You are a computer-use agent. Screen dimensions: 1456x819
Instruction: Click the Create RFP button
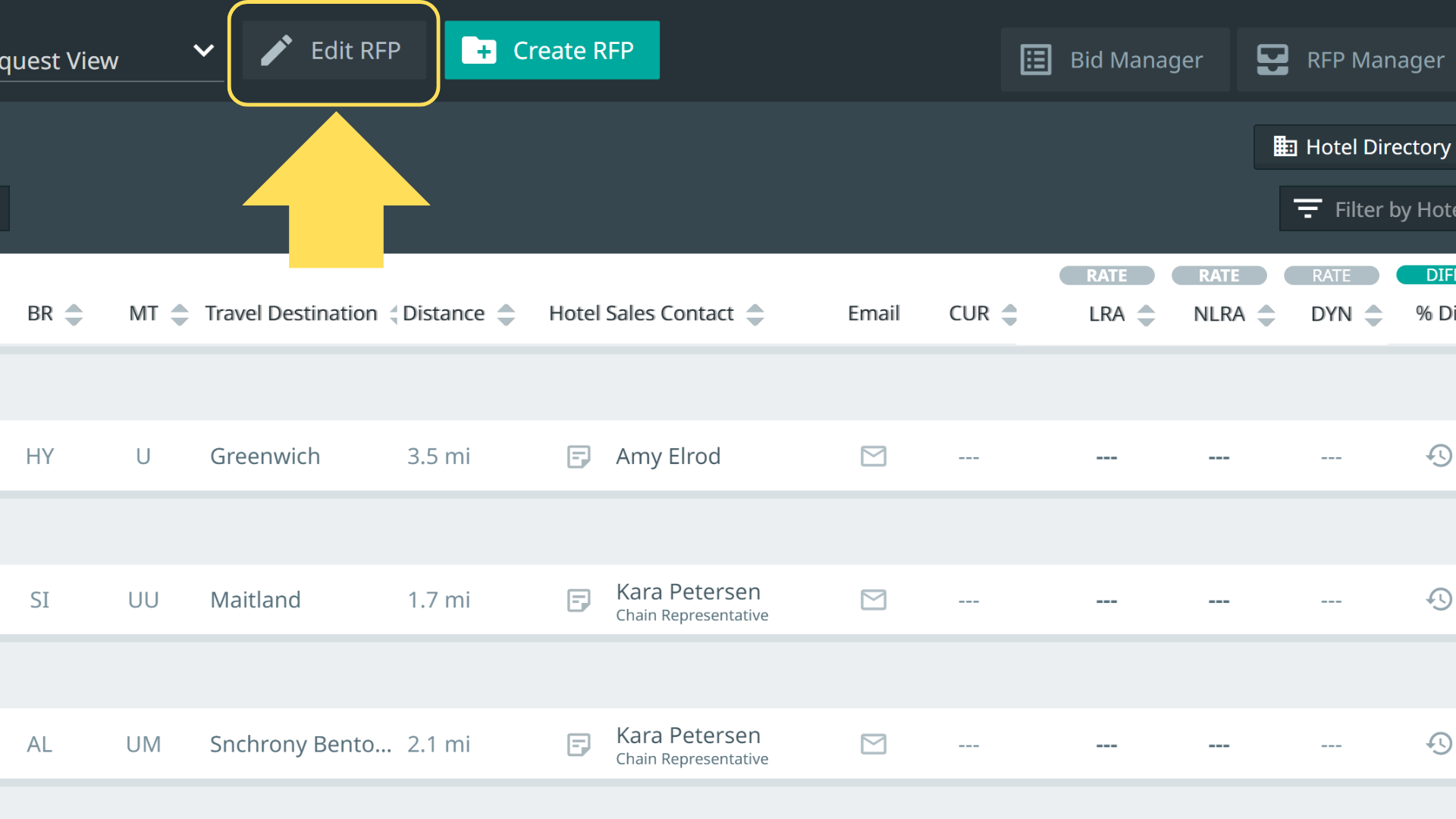point(551,51)
